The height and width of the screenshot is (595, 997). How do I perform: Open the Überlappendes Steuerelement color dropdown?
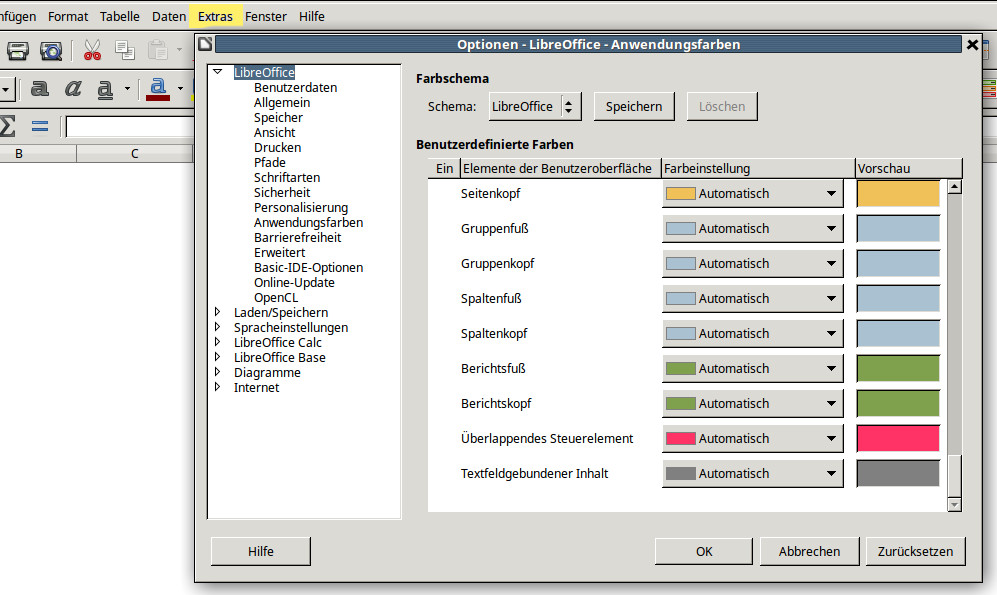click(x=753, y=438)
